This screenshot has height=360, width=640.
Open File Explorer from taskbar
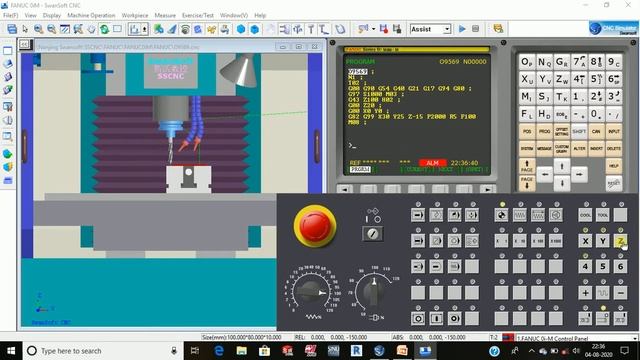pos(242,351)
